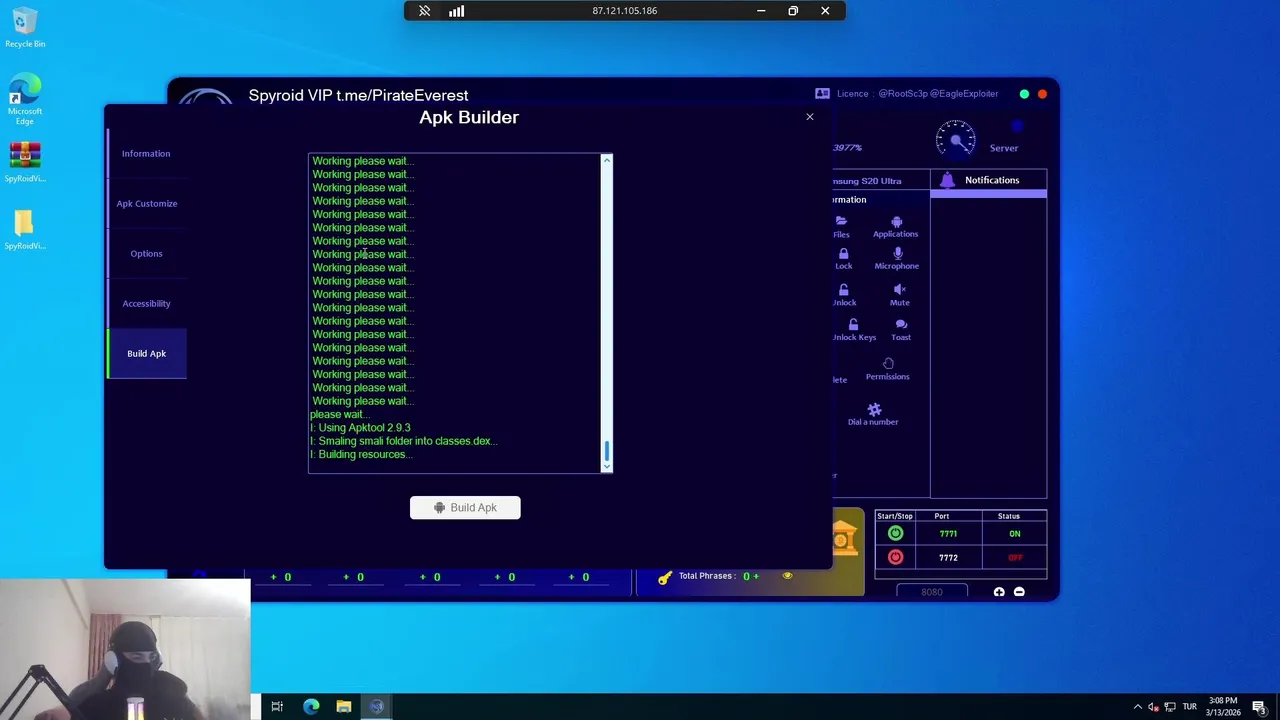Click the minus remove-port button
The image size is (1280, 720).
[x=1019, y=592]
